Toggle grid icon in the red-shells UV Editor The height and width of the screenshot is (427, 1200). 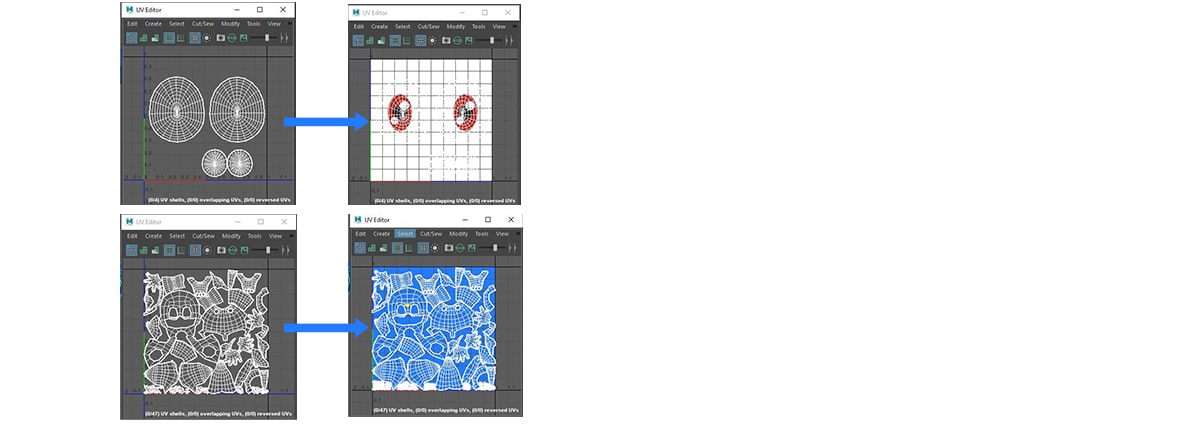(420, 40)
